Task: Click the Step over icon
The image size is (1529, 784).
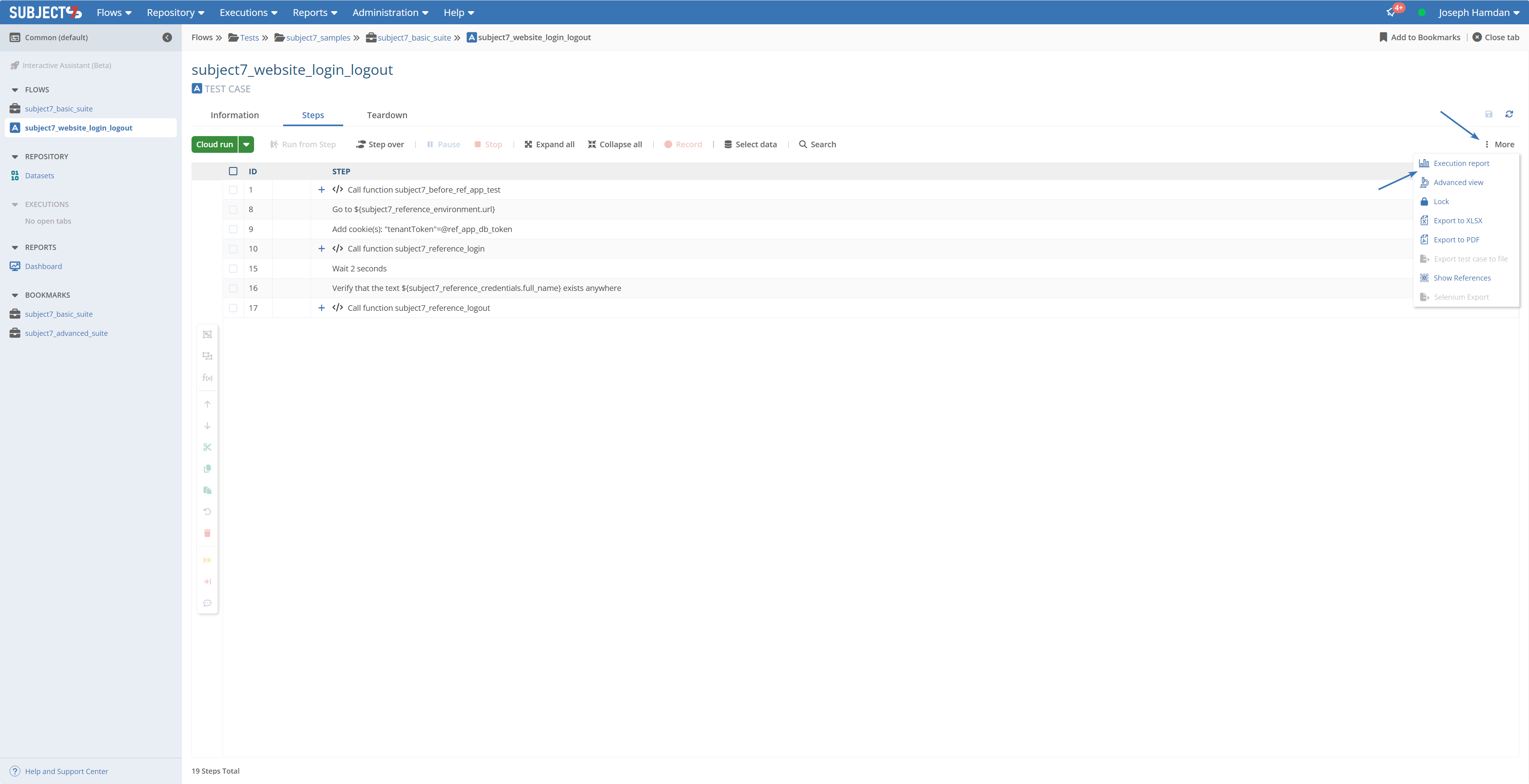Action: coord(360,144)
